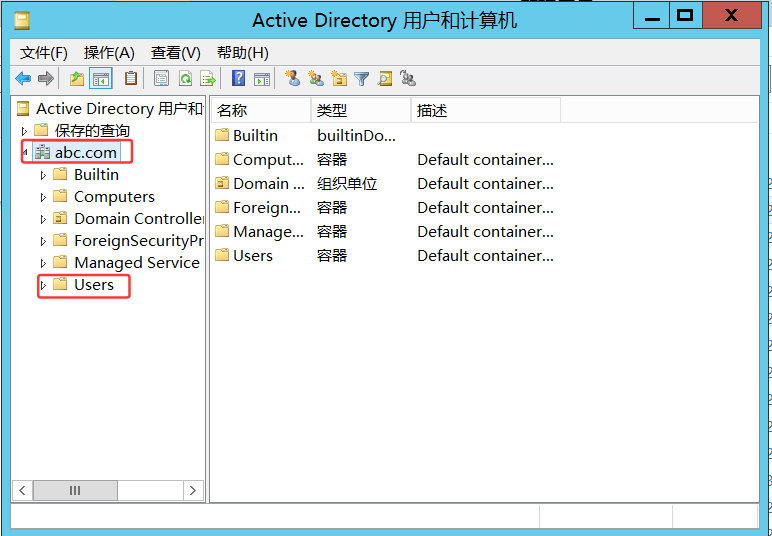
Task: Expand the Computers node in tree
Action: click(43, 197)
